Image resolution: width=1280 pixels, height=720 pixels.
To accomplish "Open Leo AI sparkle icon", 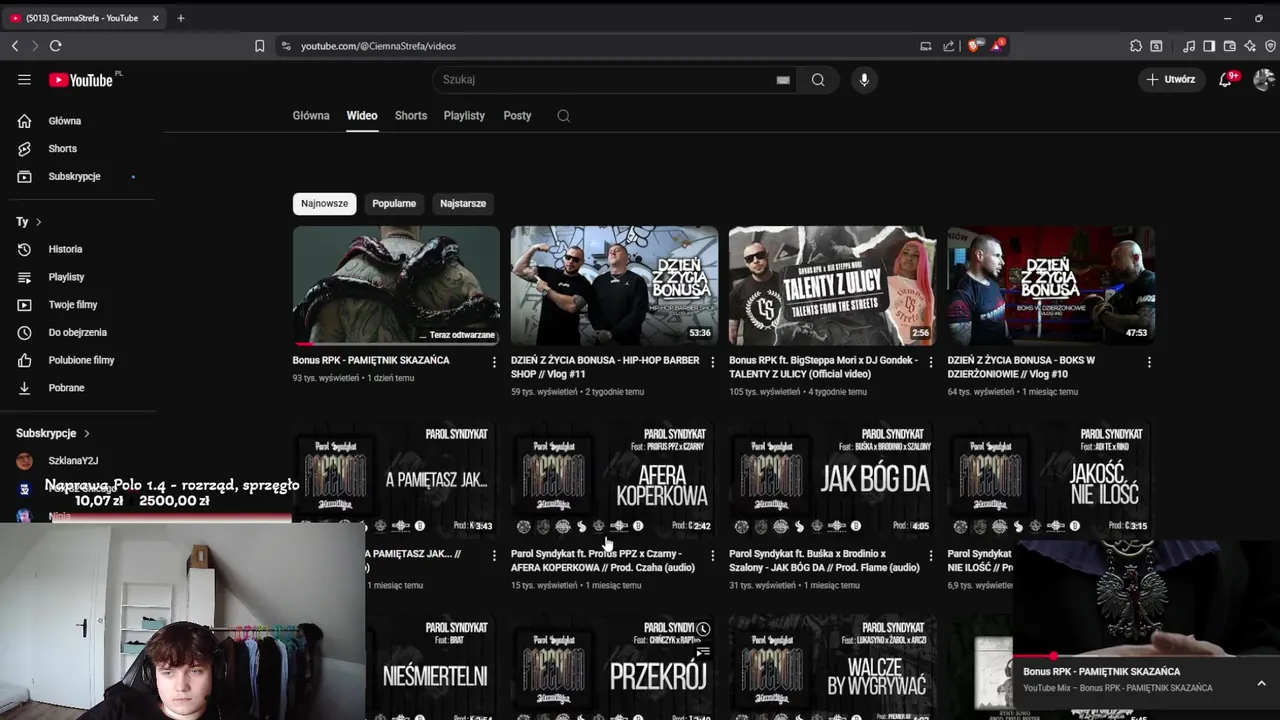I will click(x=1250, y=46).
